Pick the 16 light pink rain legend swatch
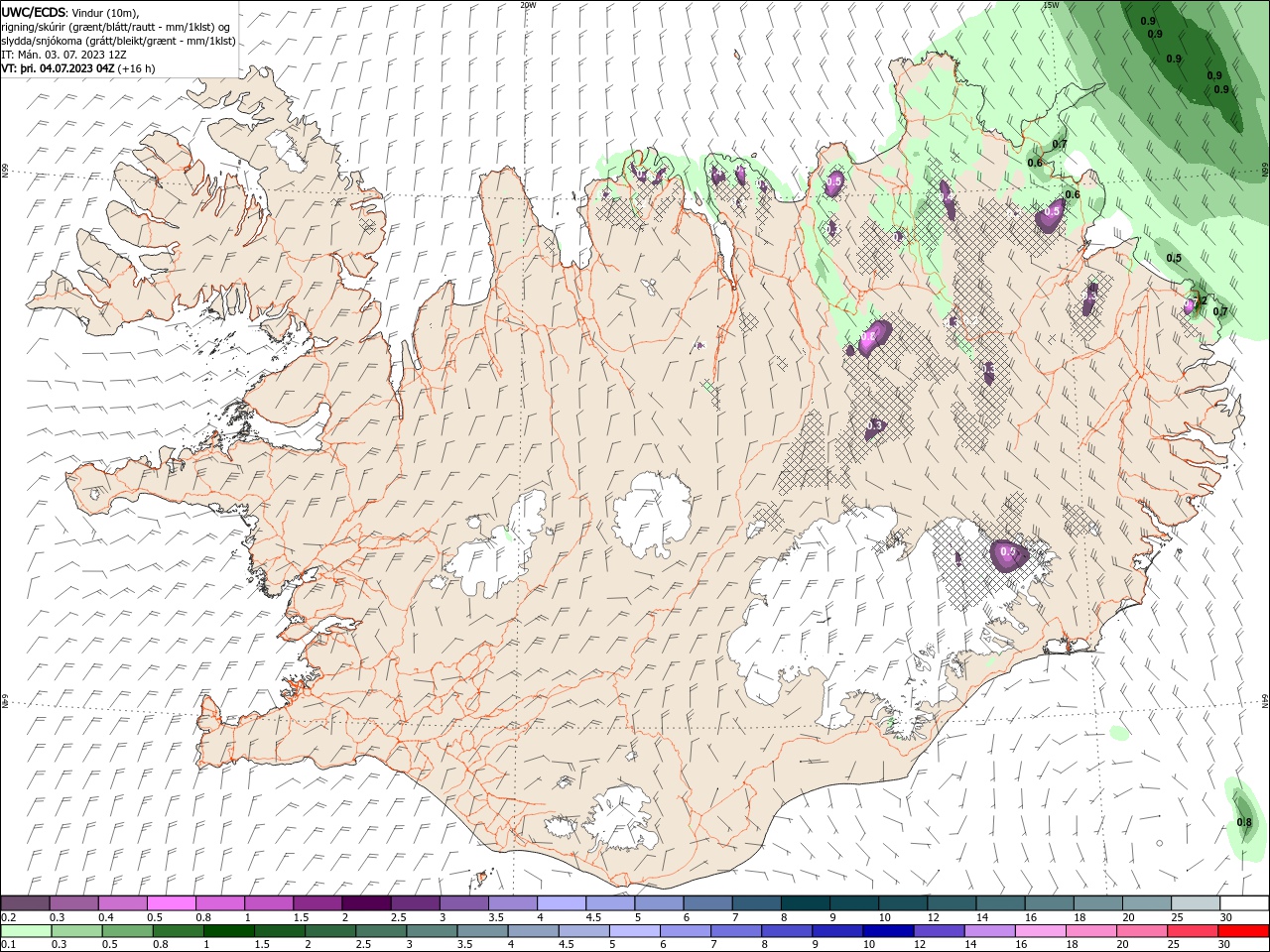This screenshot has height=952, width=1270. click(1039, 931)
